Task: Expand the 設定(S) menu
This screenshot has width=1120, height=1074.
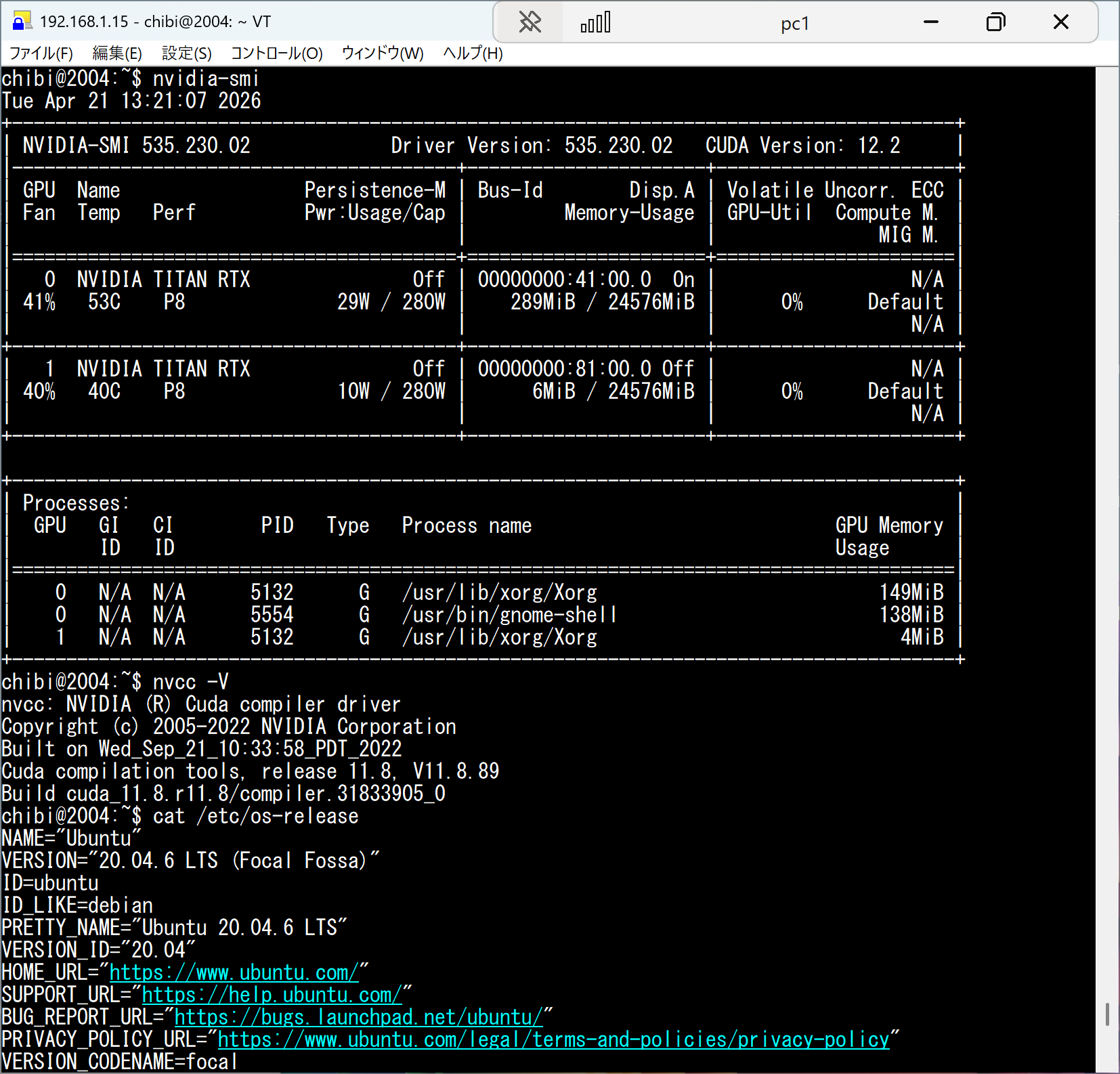Action: pyautogui.click(x=187, y=53)
